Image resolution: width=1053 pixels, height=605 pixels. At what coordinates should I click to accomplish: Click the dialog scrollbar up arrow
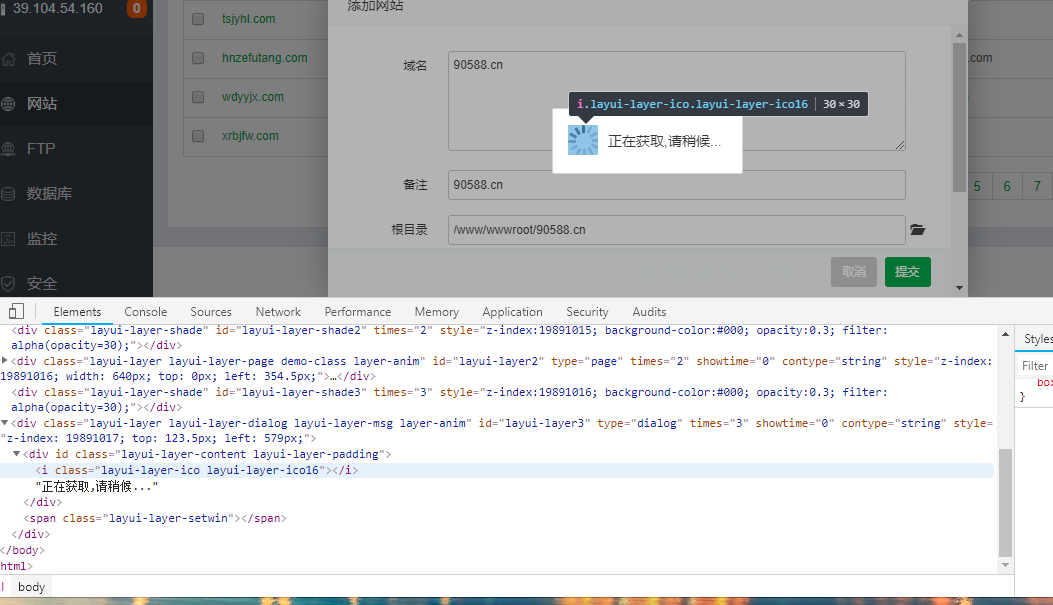point(959,35)
